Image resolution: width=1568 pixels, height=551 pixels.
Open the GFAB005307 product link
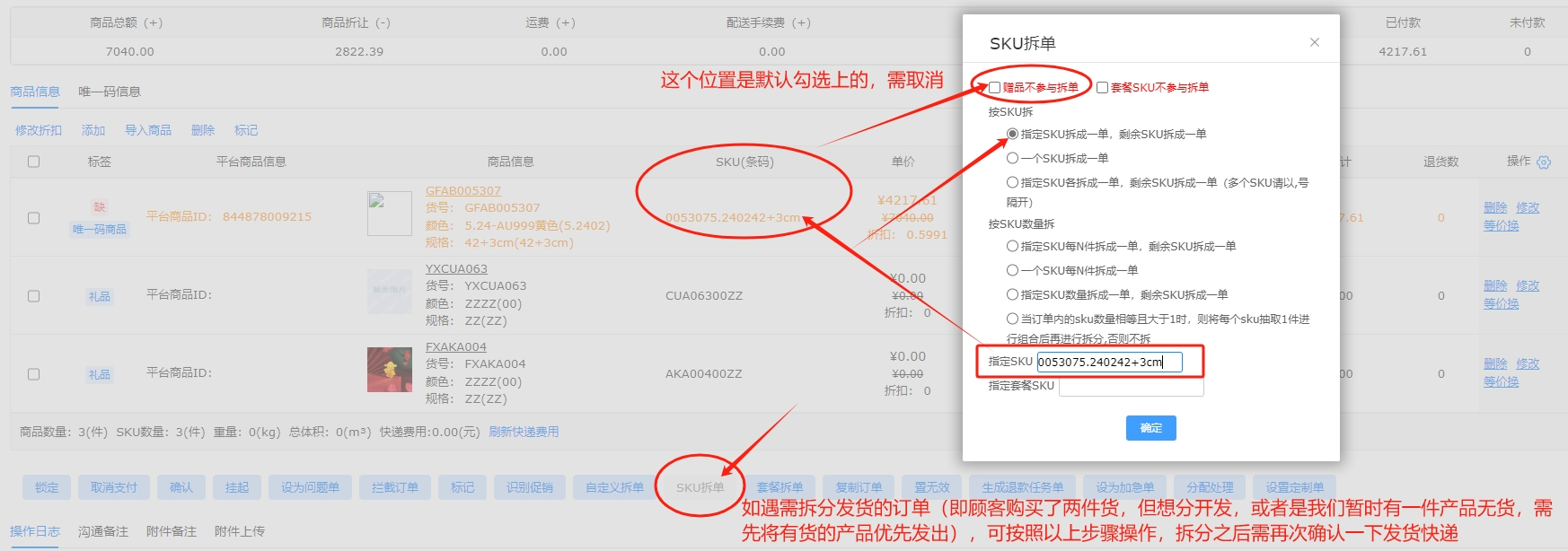click(462, 190)
